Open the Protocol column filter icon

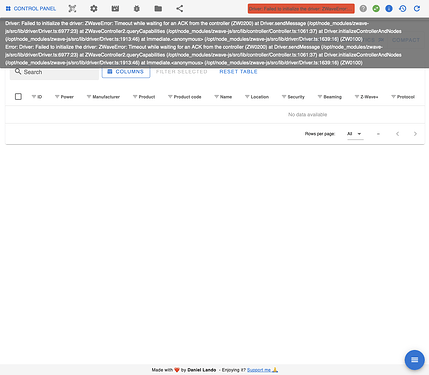tap(393, 97)
